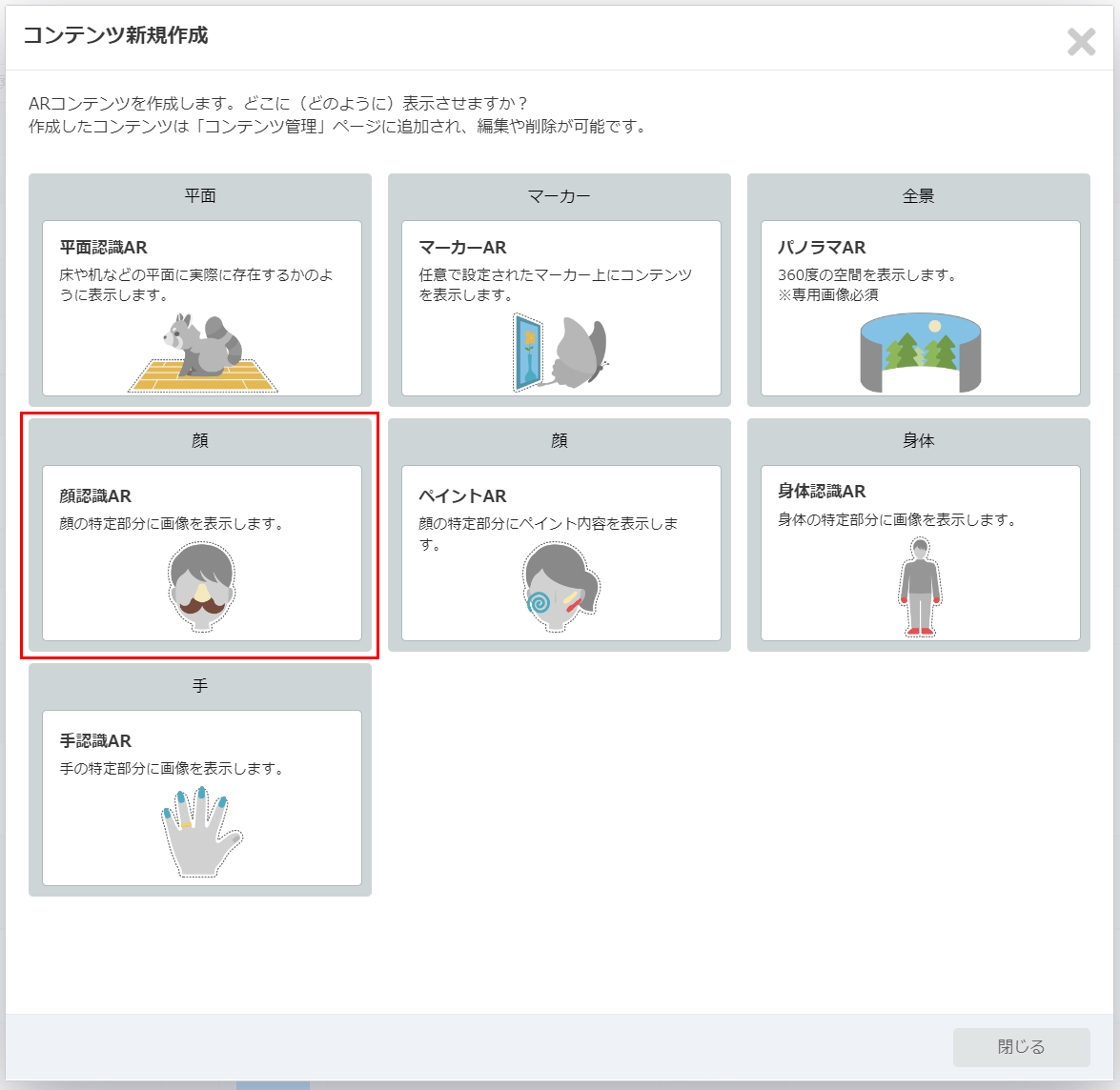The height and width of the screenshot is (1090, 1120).
Task: Click the 閉じる button
Action: point(1021,1046)
